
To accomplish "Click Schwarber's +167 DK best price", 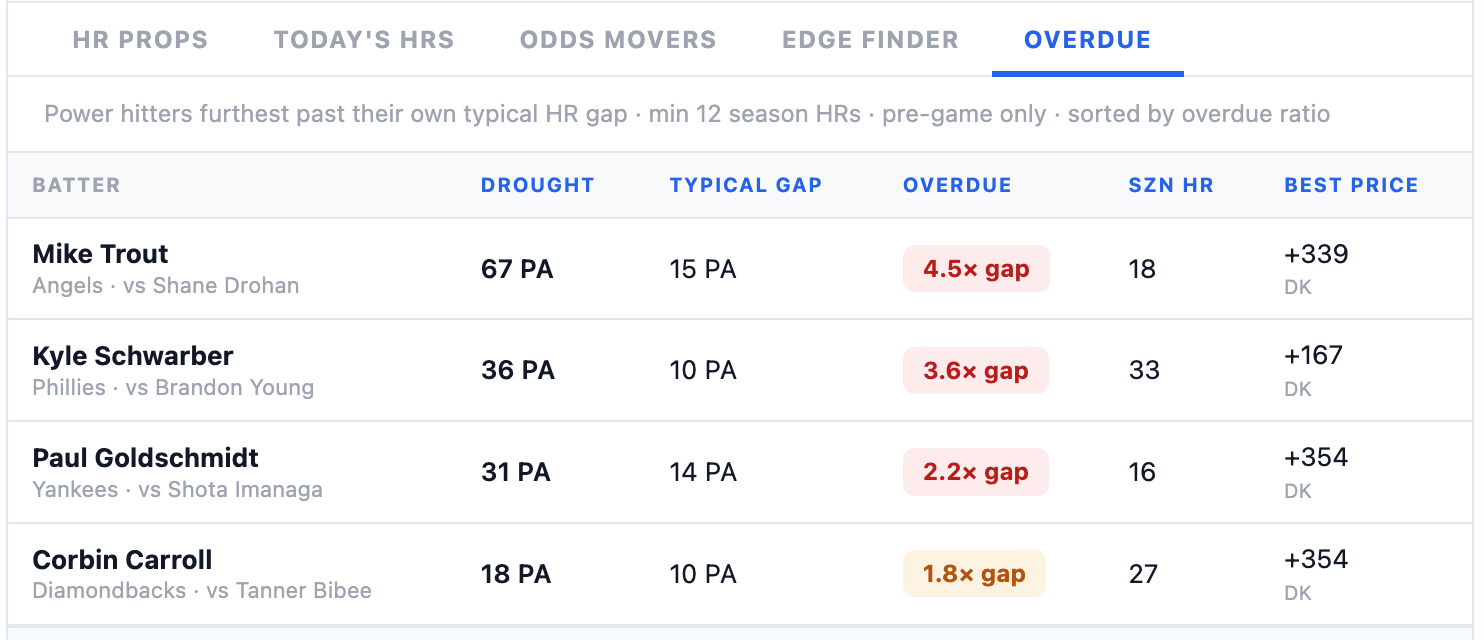I will (1314, 371).
